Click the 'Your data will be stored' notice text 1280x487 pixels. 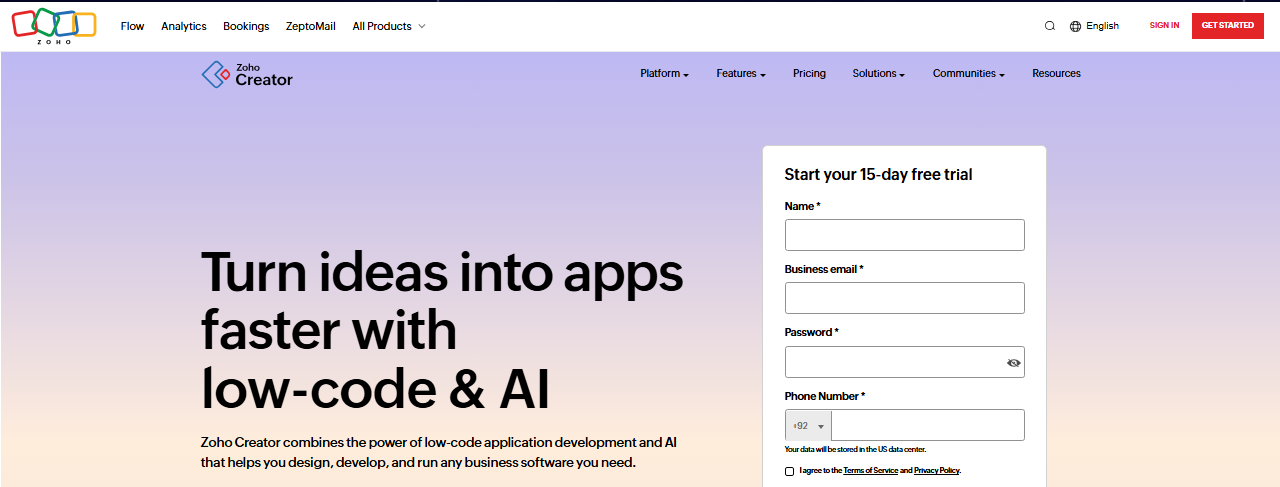tap(855, 450)
